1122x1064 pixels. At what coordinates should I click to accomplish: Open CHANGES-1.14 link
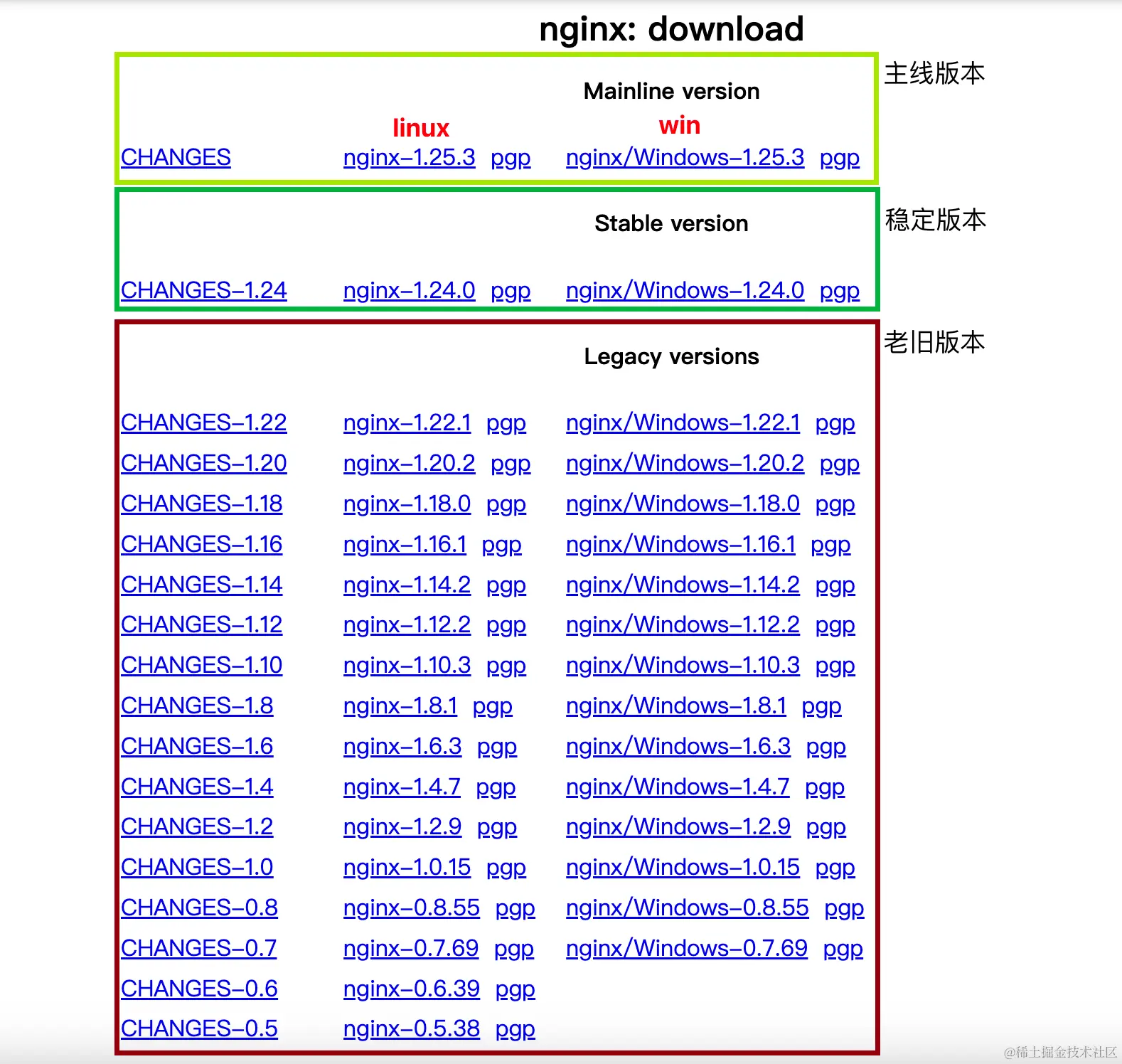pos(202,585)
